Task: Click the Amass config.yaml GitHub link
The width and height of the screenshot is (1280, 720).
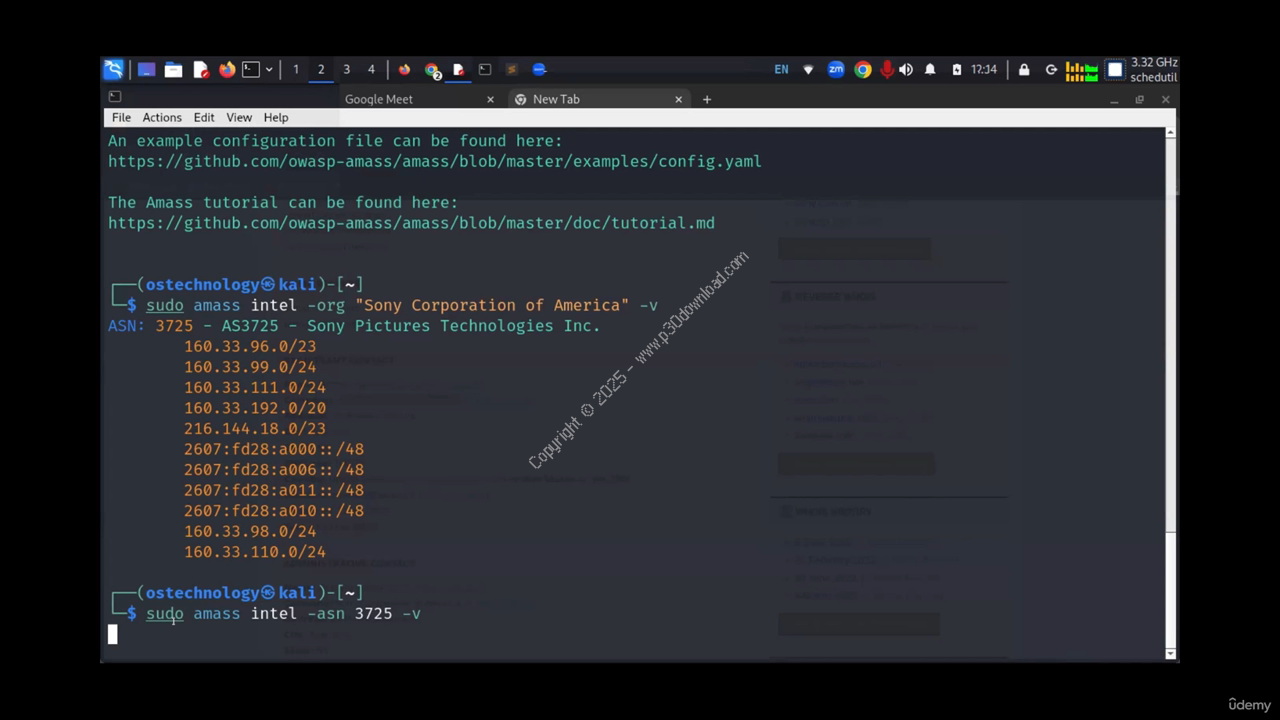Action: (x=434, y=161)
